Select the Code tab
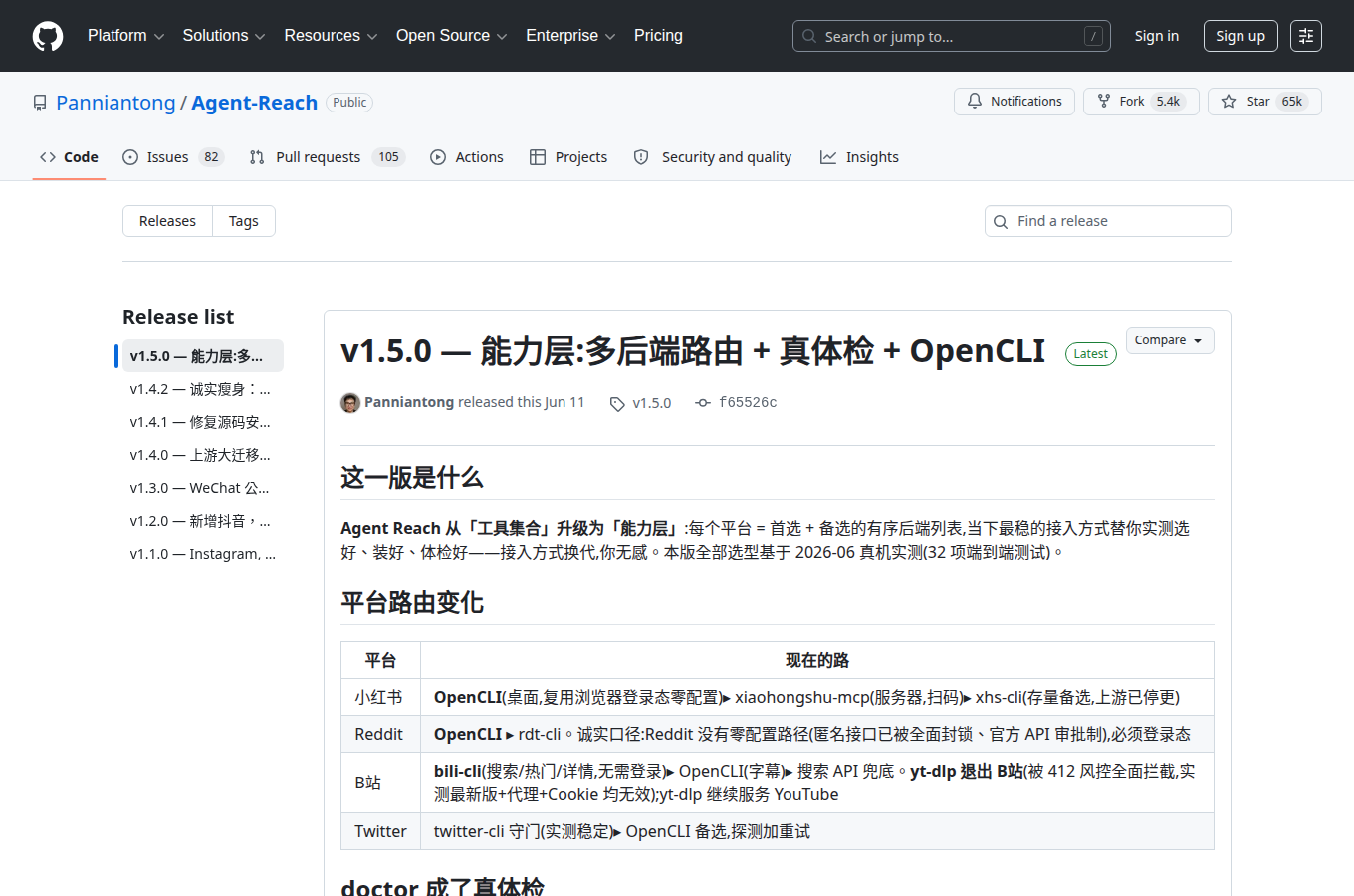The image size is (1354, 896). tap(69, 157)
